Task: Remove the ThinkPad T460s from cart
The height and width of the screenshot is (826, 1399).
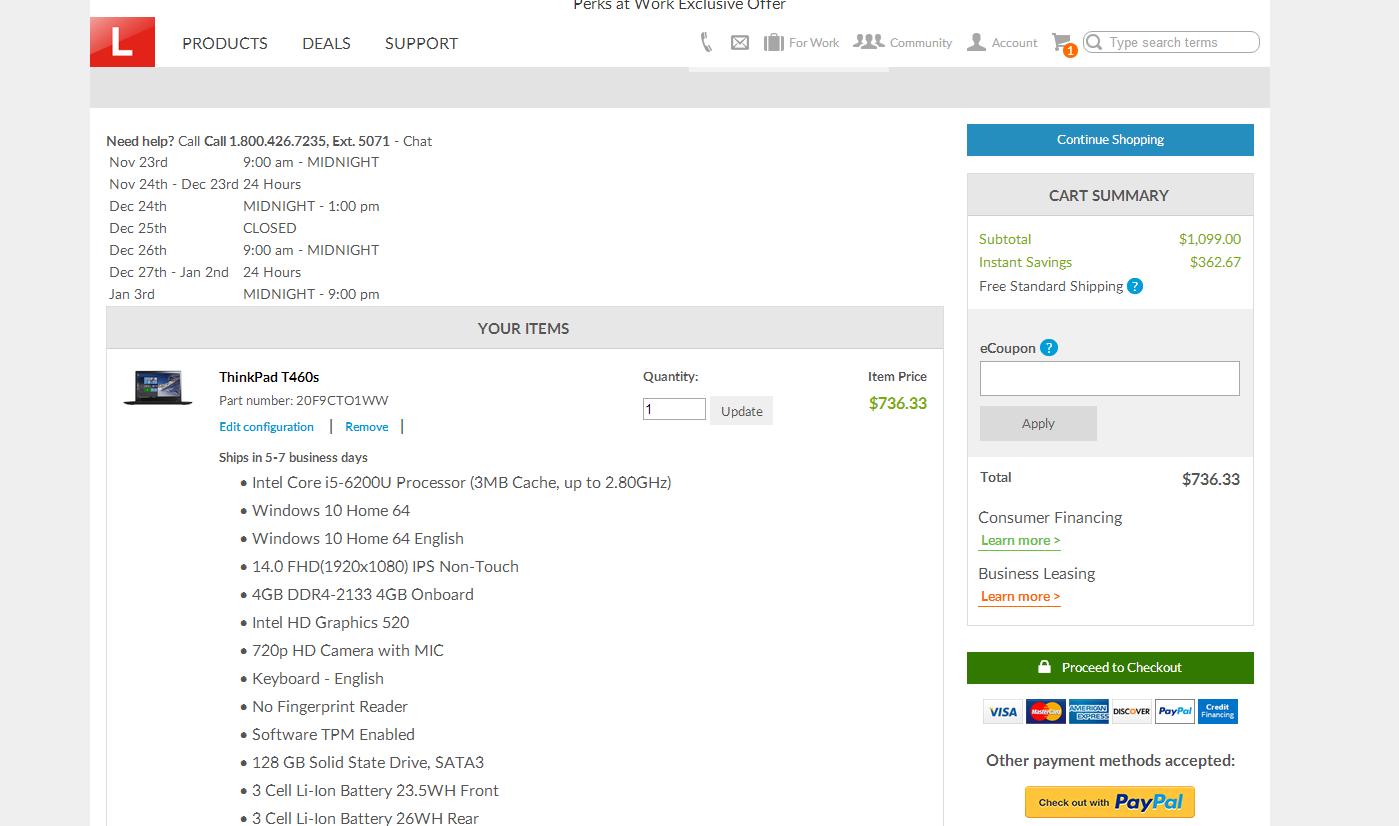Action: [x=367, y=427]
